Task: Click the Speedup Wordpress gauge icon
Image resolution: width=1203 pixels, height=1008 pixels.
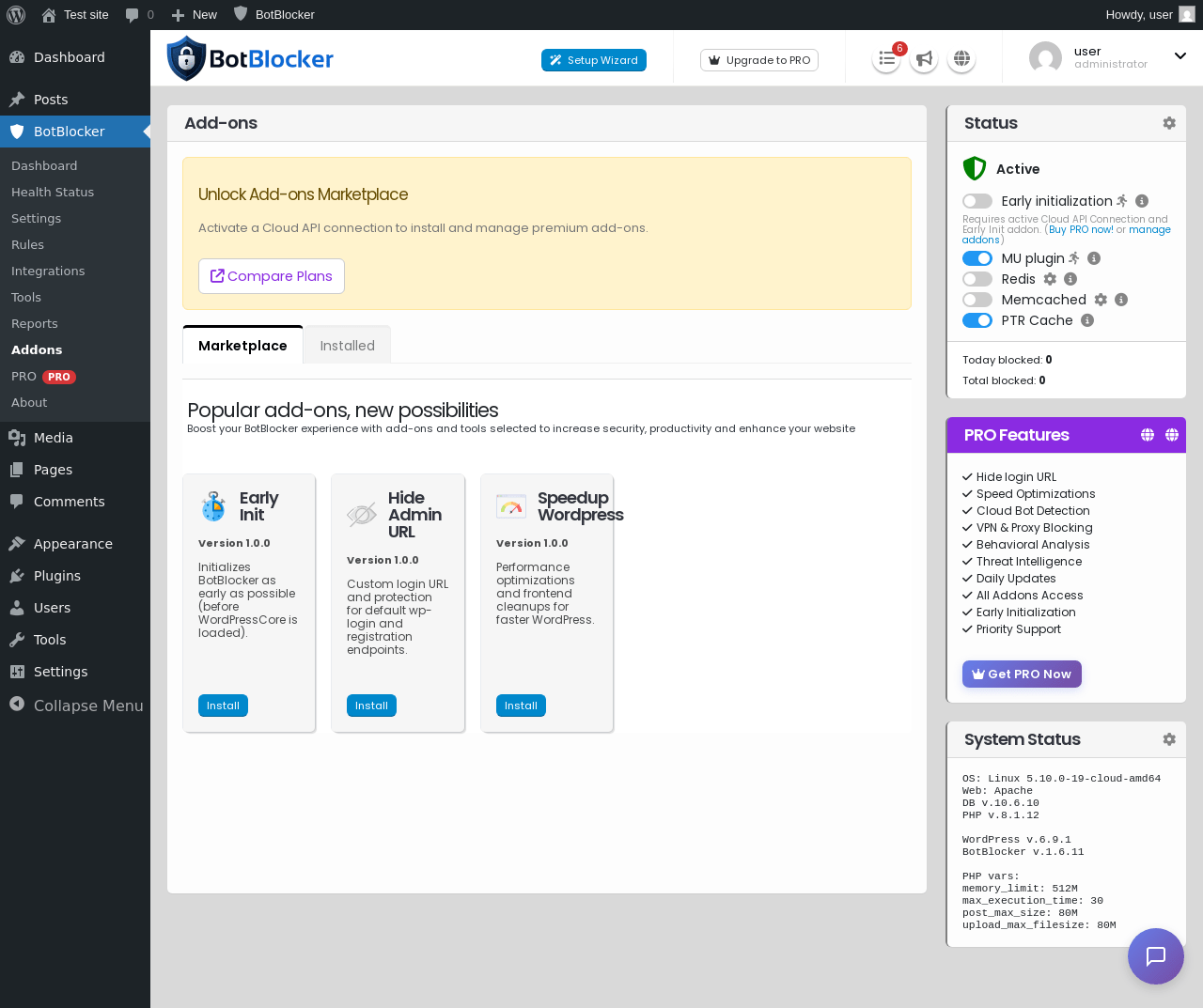Action: [x=511, y=506]
